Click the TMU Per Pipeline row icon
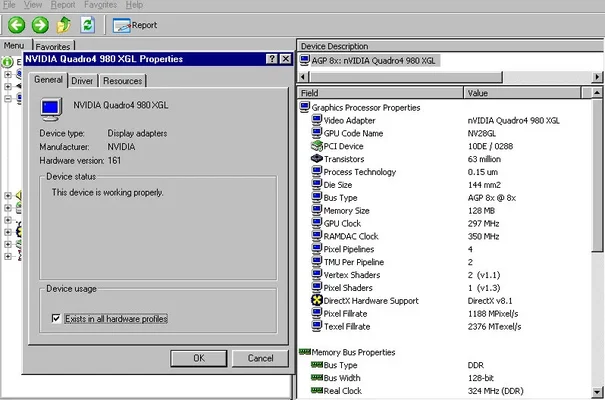Image resolution: width=605 pixels, height=400 pixels. [x=317, y=262]
